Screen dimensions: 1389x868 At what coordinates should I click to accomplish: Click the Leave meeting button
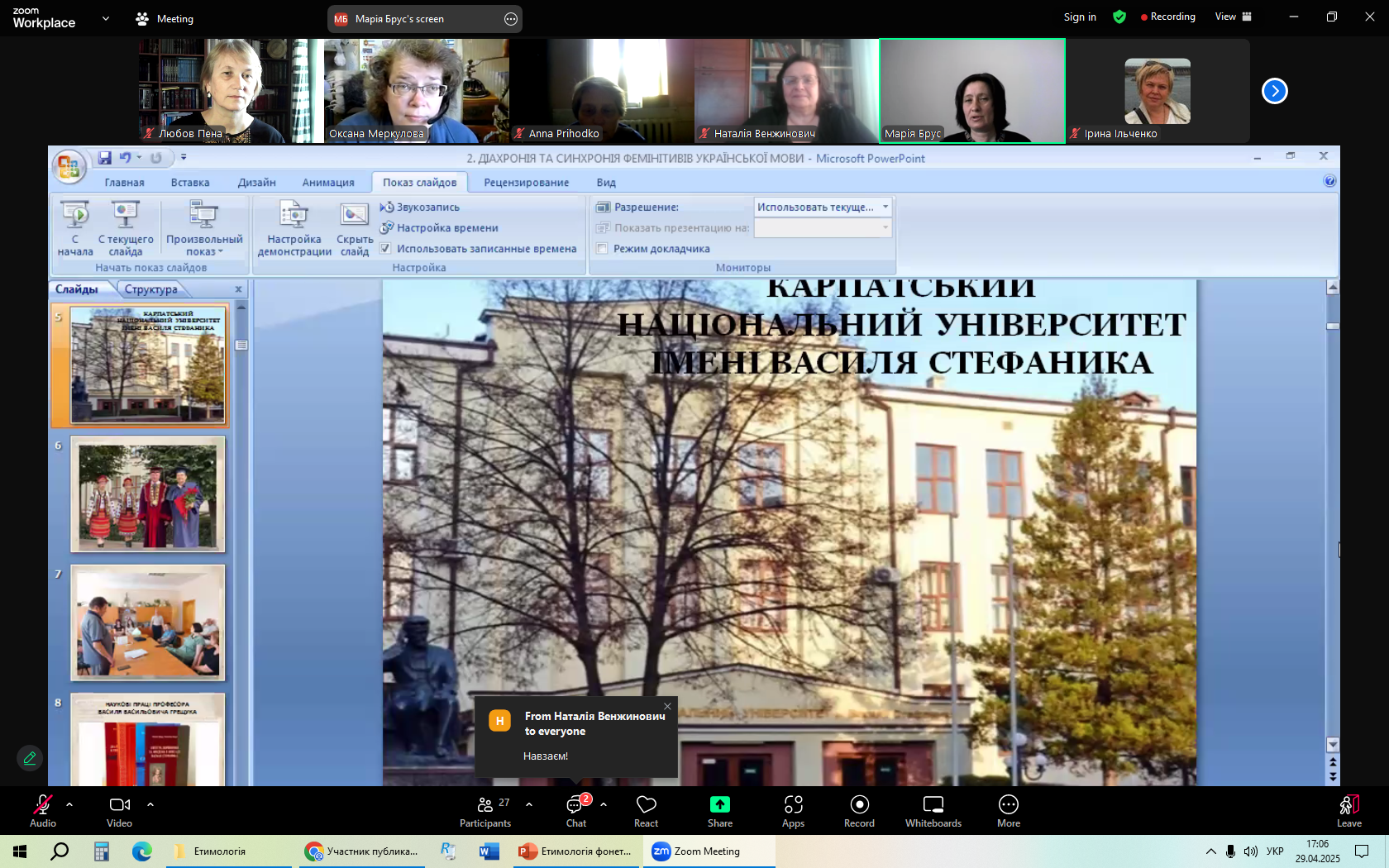pyautogui.click(x=1349, y=811)
